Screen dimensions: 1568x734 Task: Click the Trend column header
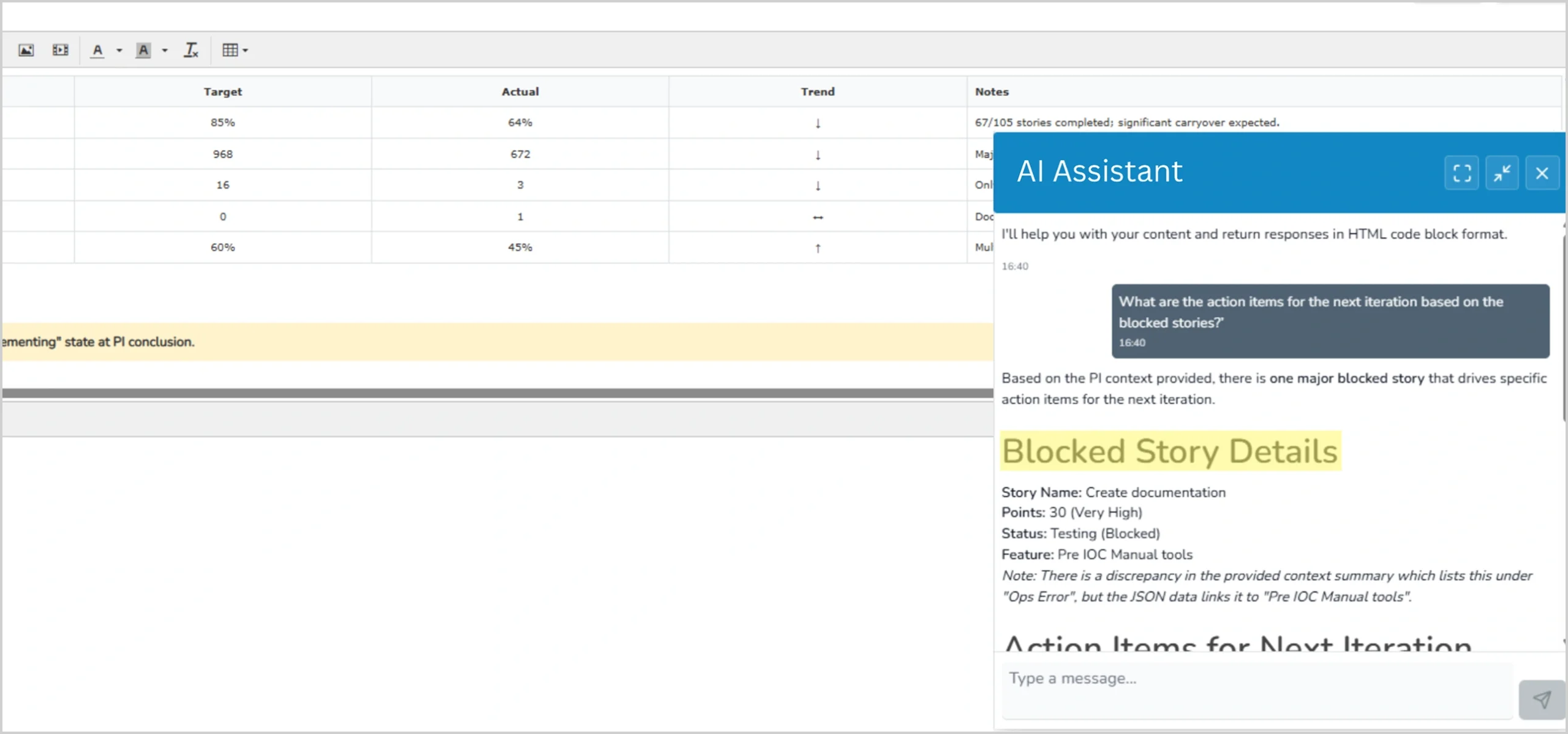pyautogui.click(x=817, y=92)
